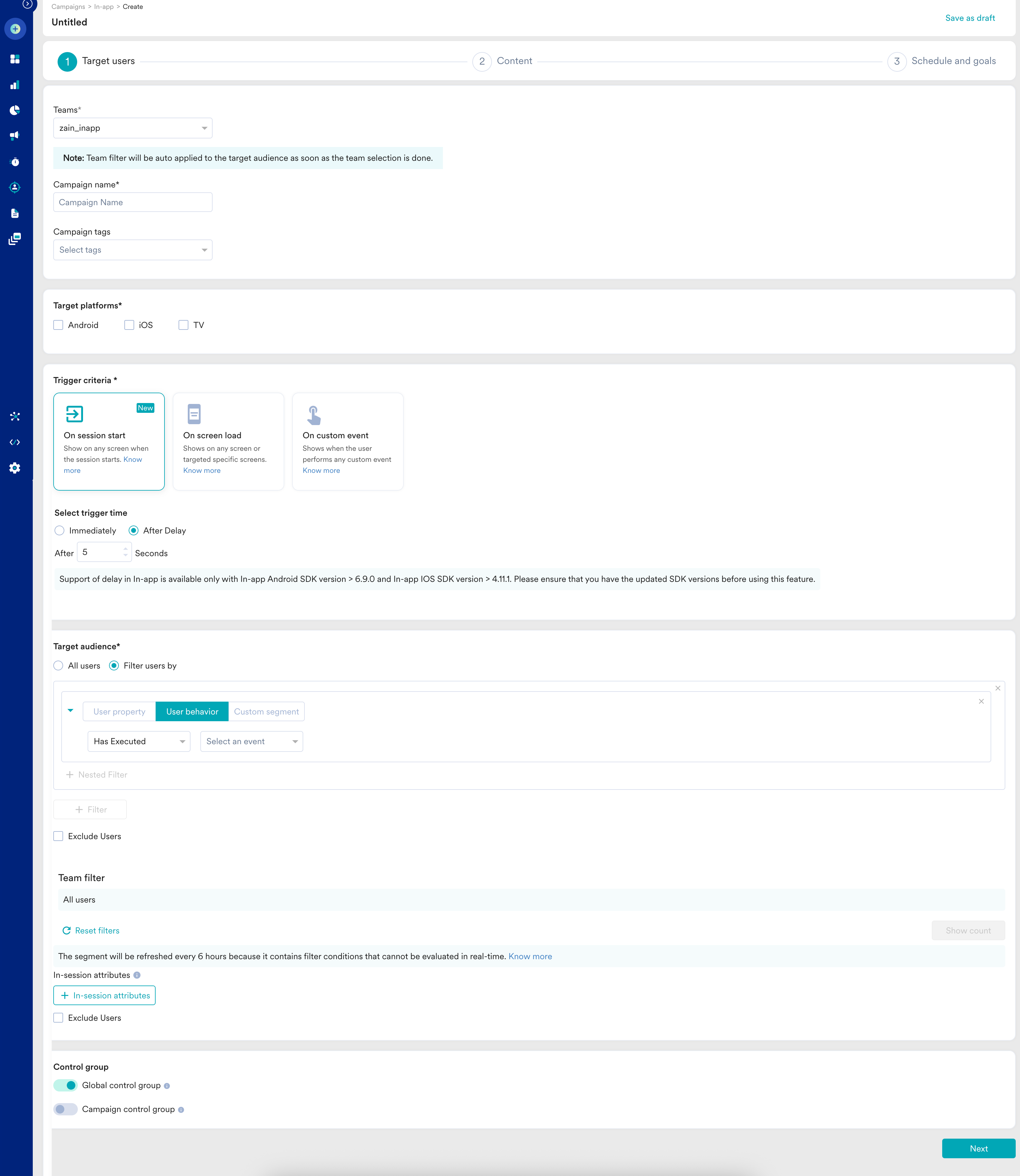Disable the Global control group toggle
The height and width of the screenshot is (1176, 1020).
(66, 1085)
